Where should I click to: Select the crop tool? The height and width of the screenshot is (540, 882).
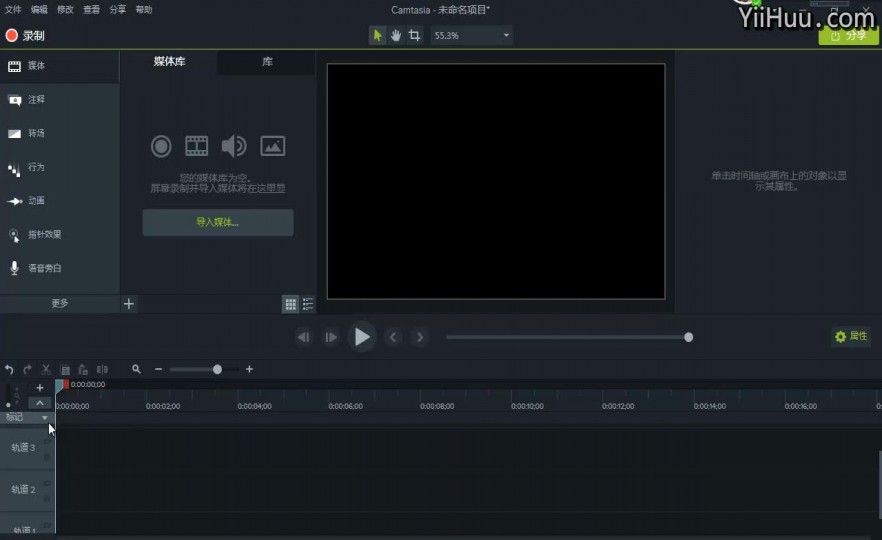[415, 35]
